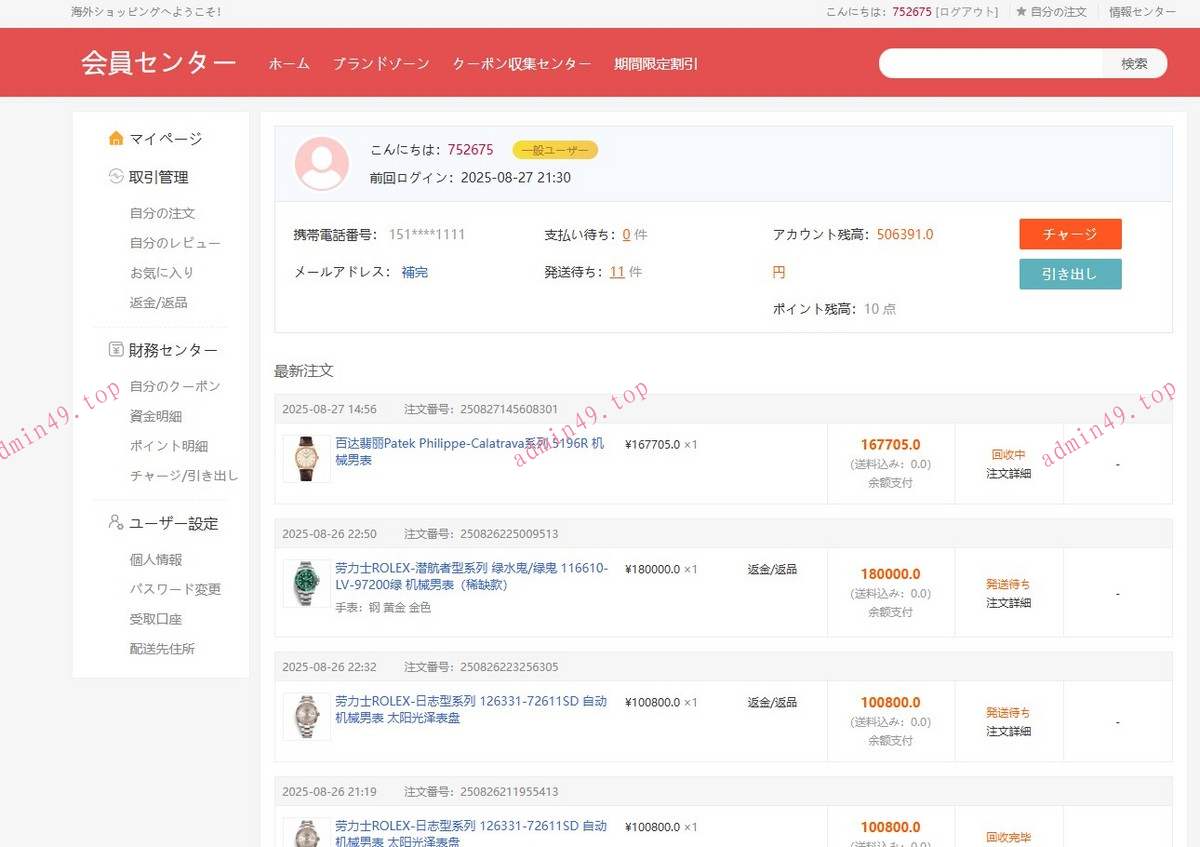This screenshot has width=1200, height=847.
Task: Click the 財務センター section icon
Action: [116, 350]
